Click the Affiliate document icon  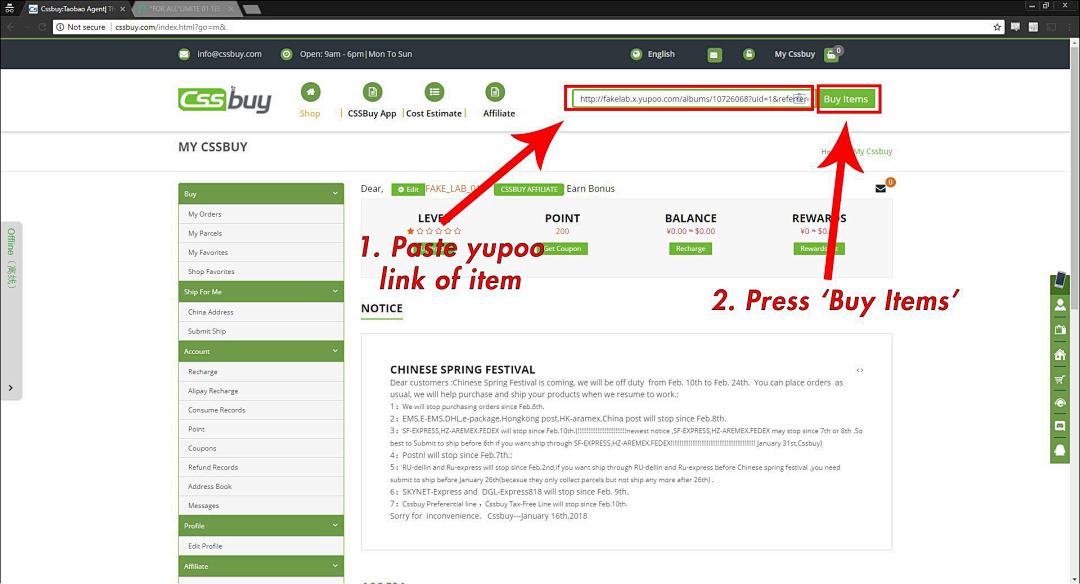coord(495,92)
